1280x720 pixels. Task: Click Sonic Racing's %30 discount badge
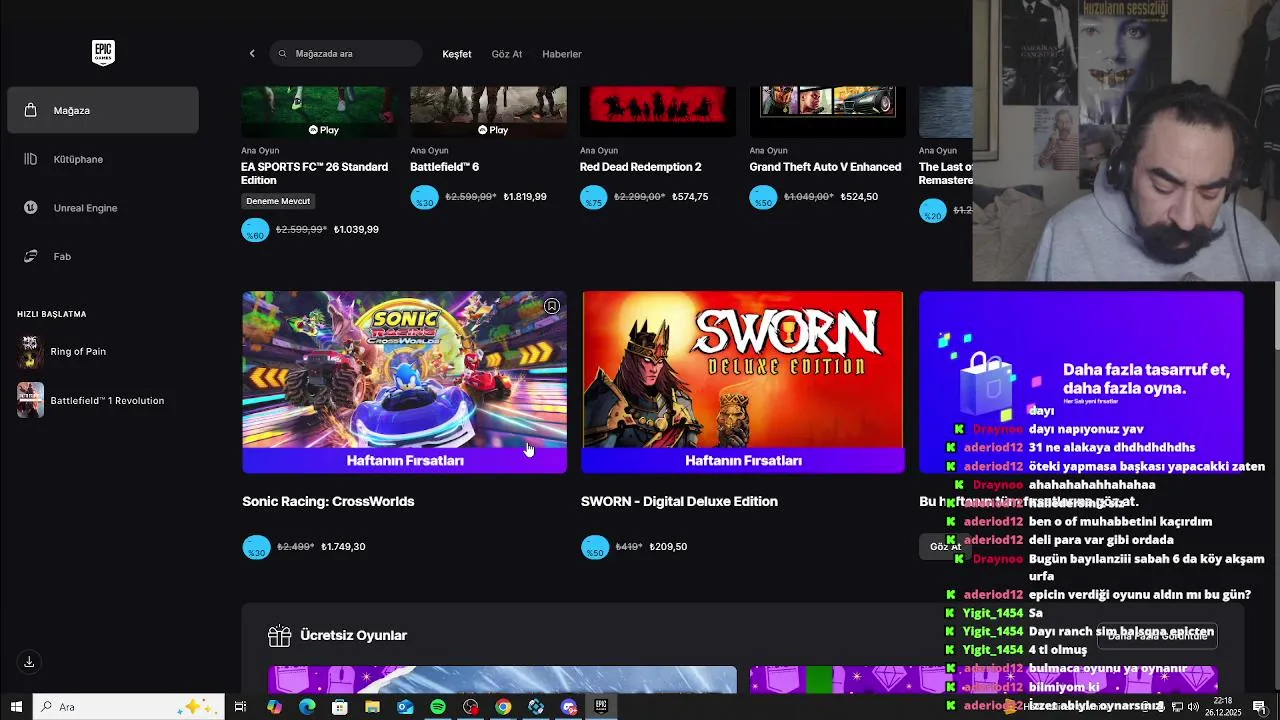[x=257, y=547]
